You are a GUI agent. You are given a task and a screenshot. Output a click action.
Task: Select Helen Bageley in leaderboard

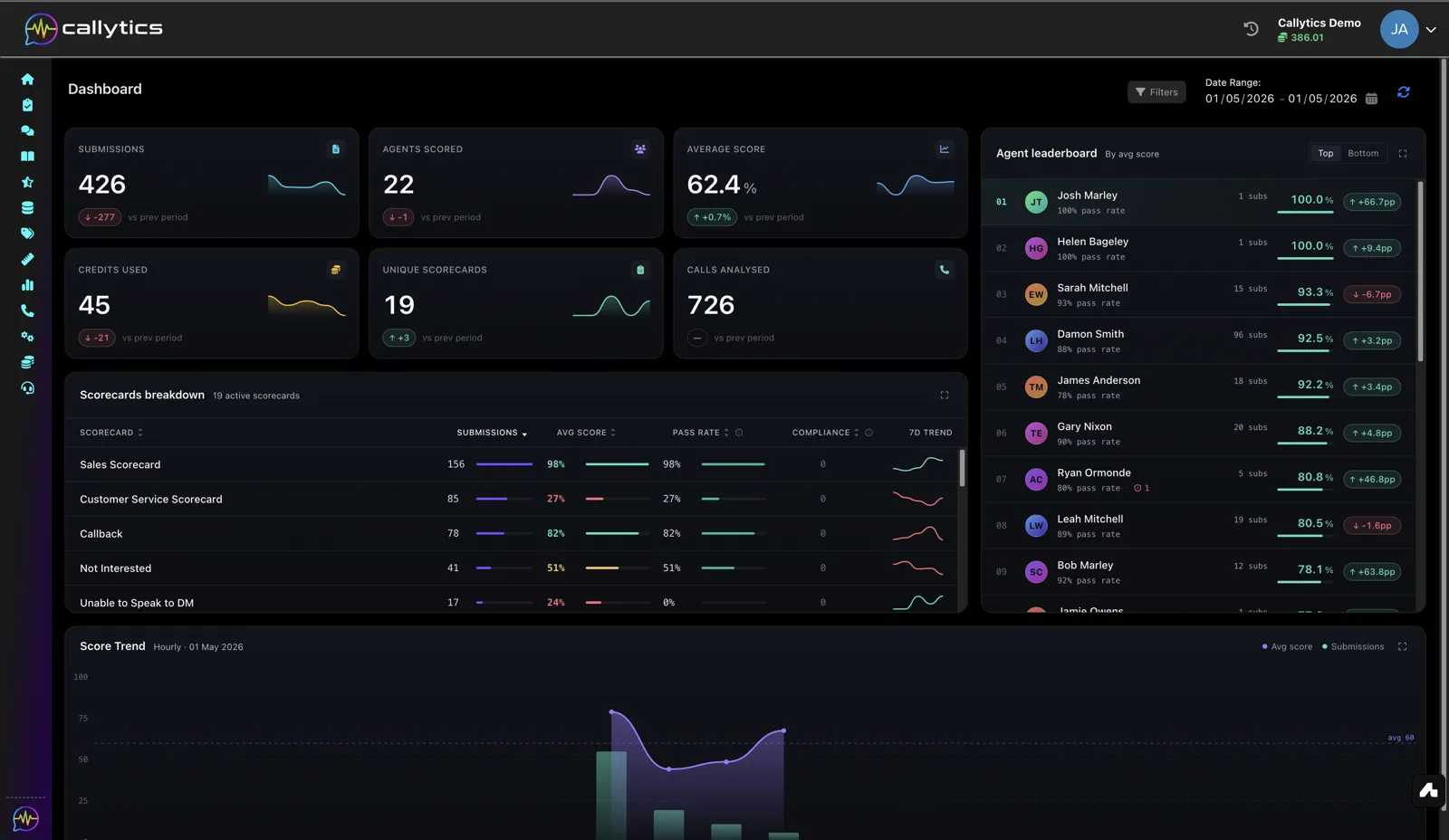(x=1199, y=248)
